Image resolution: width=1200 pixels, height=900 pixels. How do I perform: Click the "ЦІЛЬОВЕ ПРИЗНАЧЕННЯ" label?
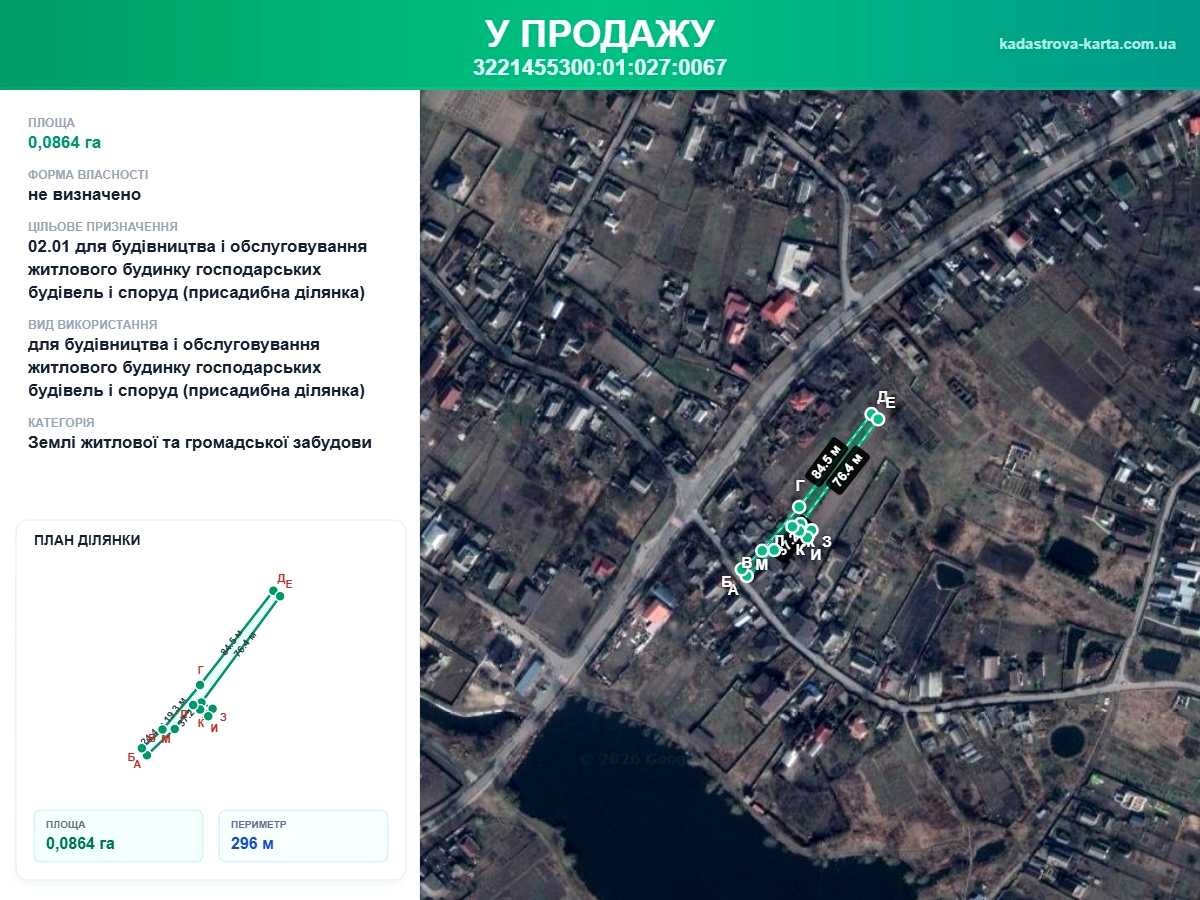click(x=103, y=227)
